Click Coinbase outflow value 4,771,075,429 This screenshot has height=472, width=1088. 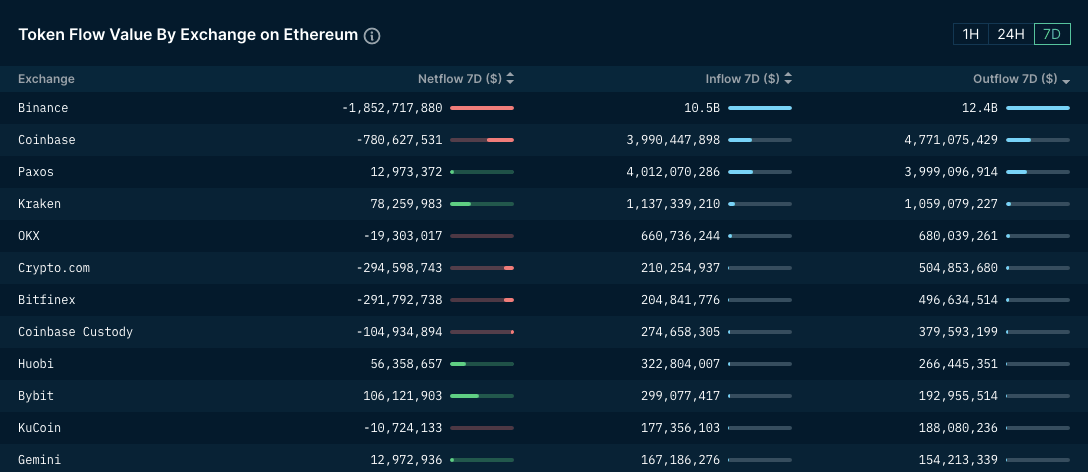(951, 140)
